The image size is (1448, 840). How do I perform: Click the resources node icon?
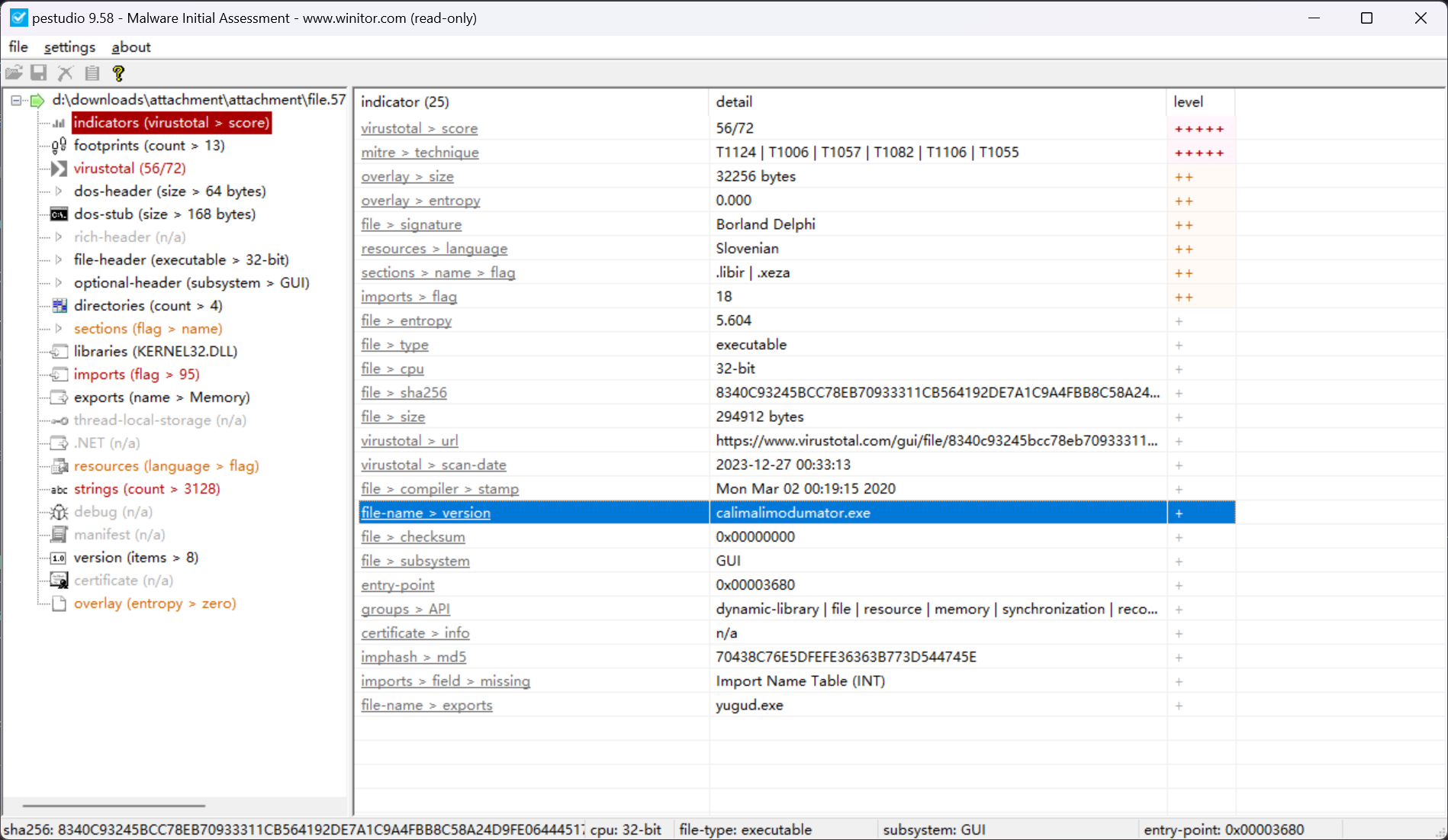point(59,466)
